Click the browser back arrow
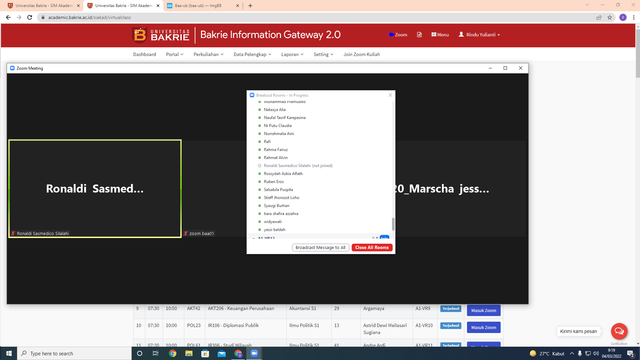The width and height of the screenshot is (640, 360). pyautogui.click(x=8, y=18)
